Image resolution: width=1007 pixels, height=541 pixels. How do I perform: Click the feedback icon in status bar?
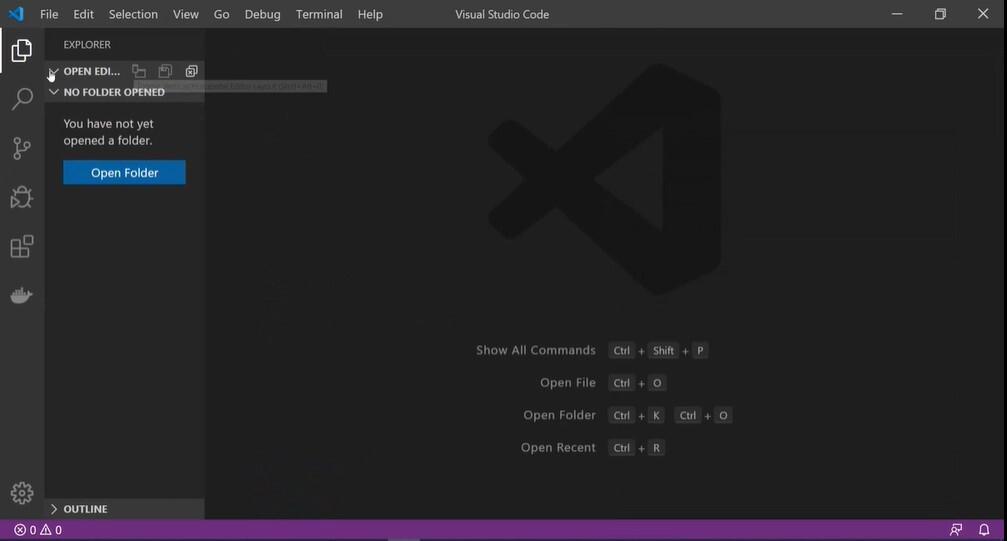click(956, 530)
